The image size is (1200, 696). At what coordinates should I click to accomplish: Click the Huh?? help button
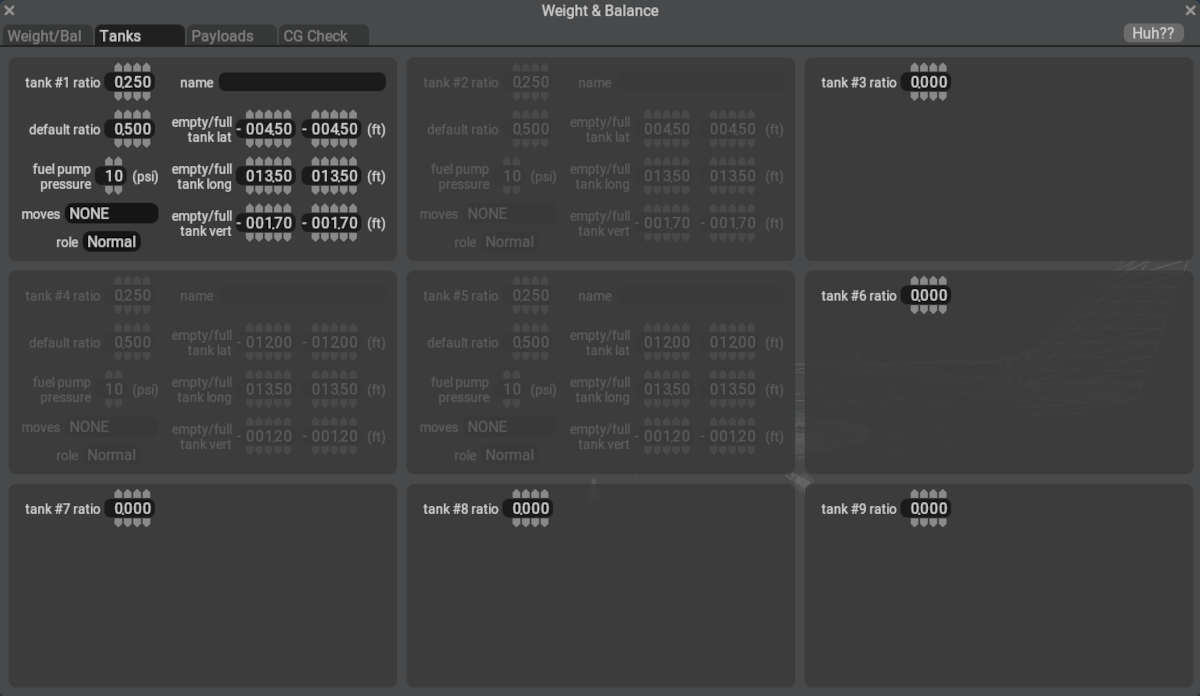pos(1153,33)
